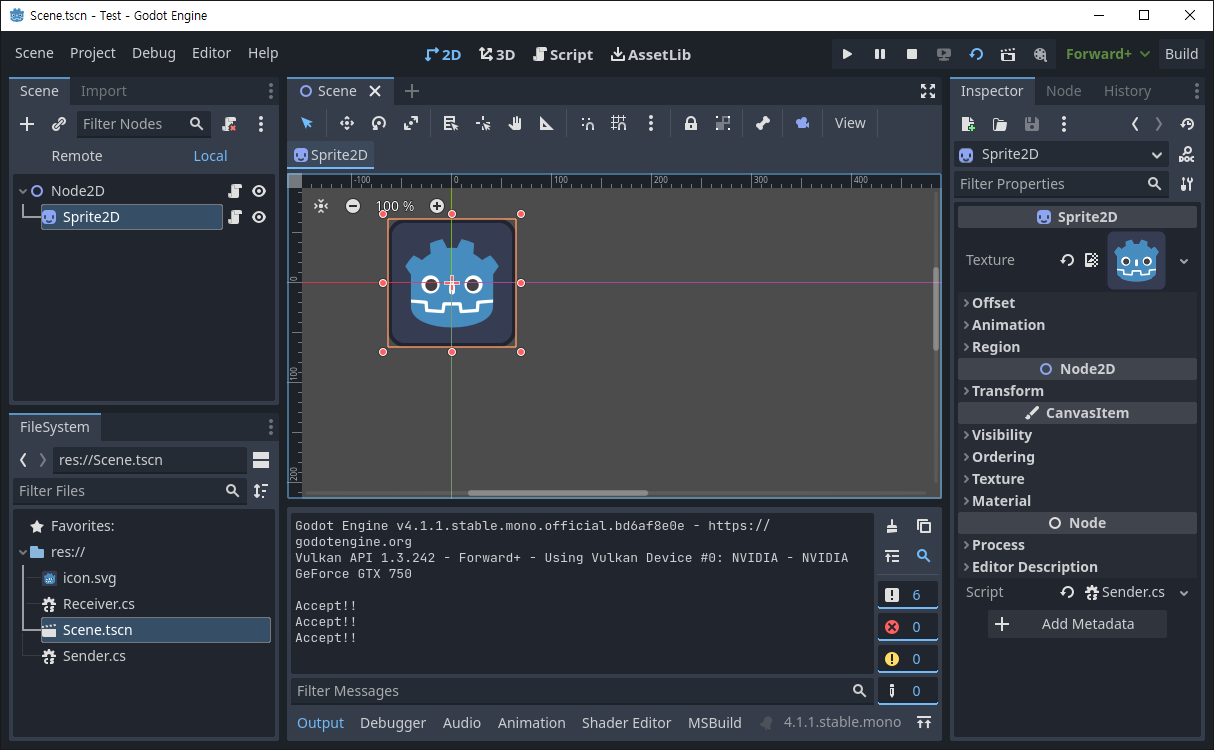The image size is (1214, 750).
Task: Open the viewport View menu
Action: coord(850,123)
